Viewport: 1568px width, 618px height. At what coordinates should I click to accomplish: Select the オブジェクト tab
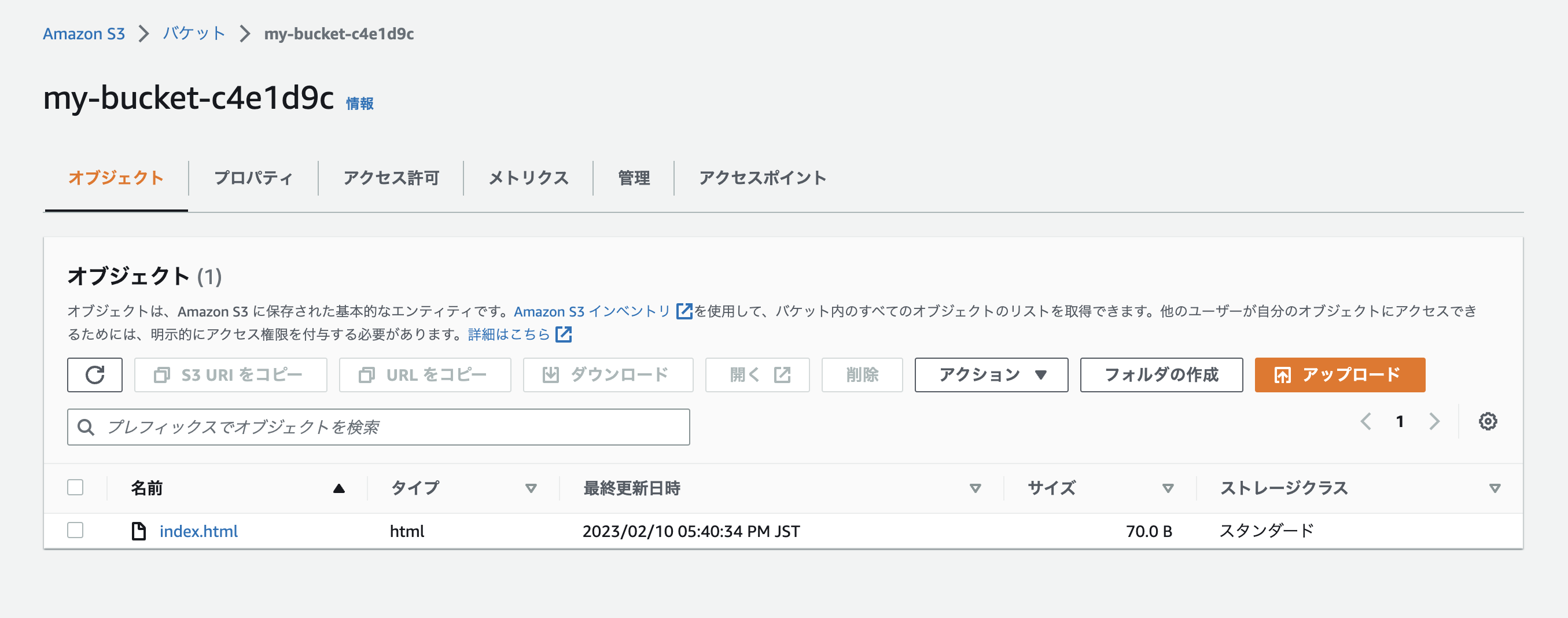point(116,178)
